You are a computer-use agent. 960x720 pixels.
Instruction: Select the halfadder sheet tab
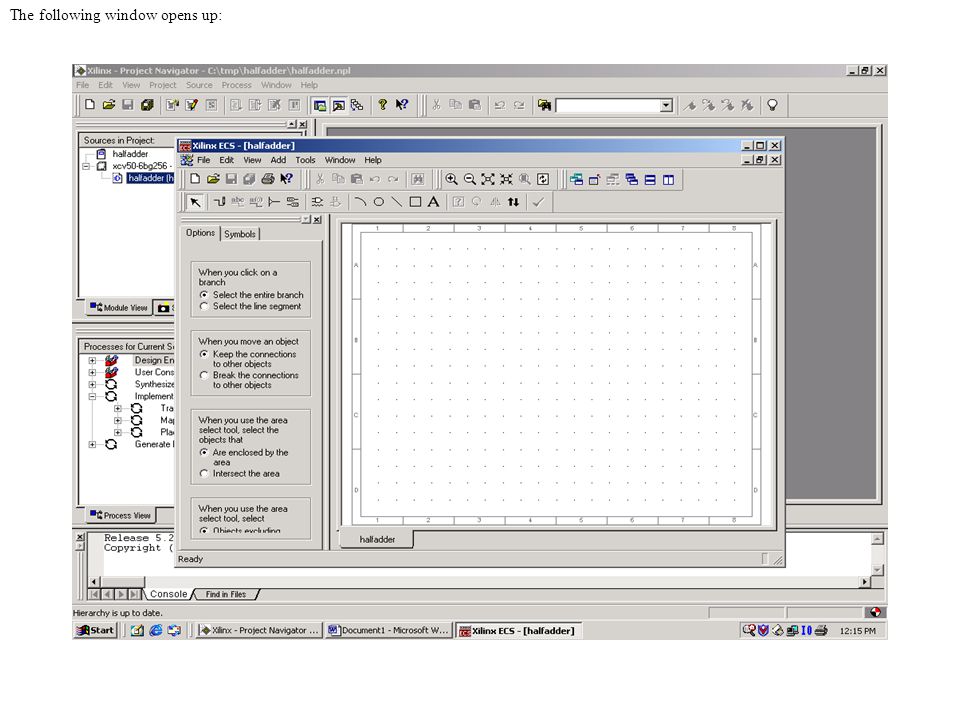pyautogui.click(x=377, y=539)
